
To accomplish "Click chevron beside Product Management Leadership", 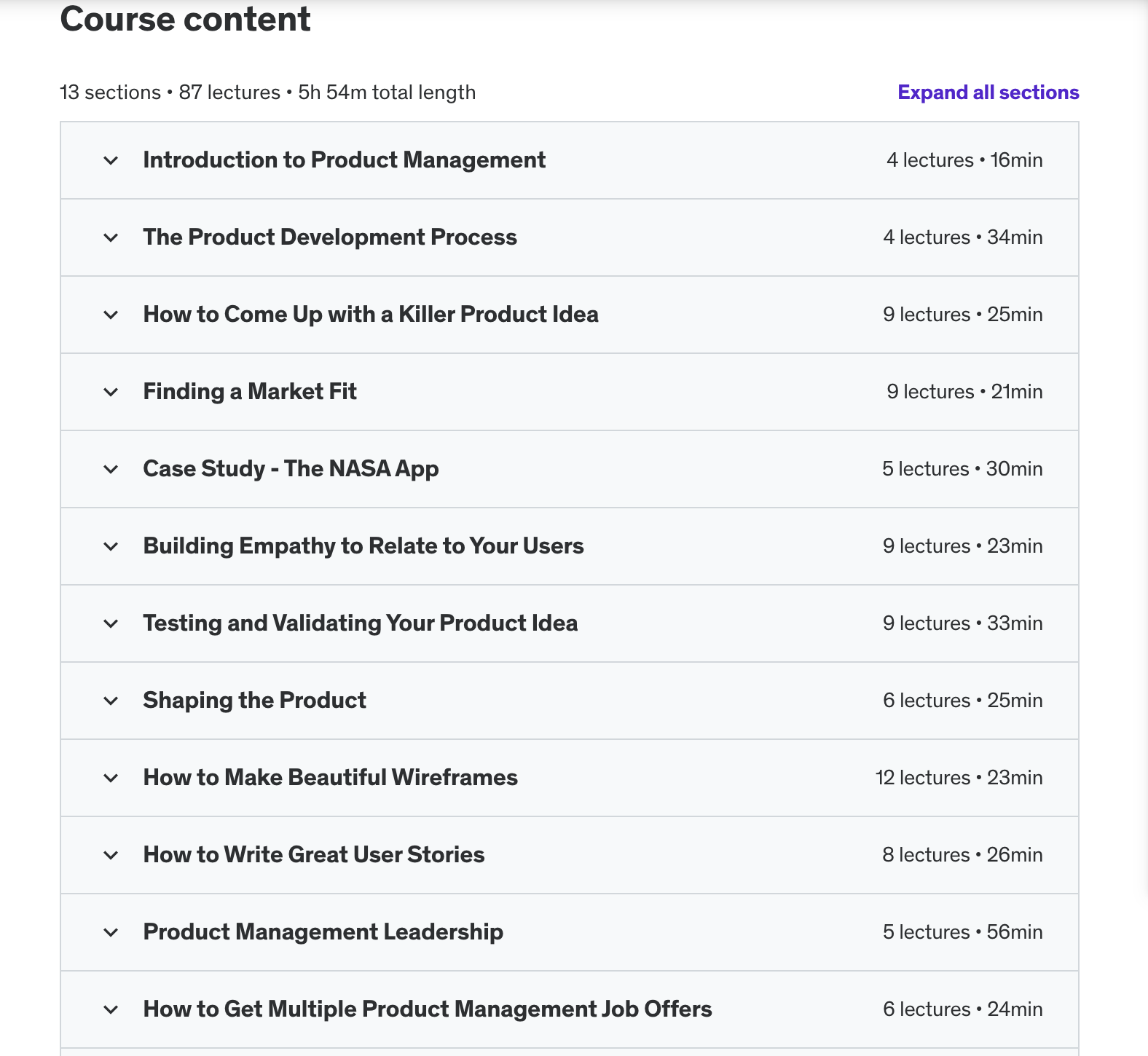I will pos(111,932).
